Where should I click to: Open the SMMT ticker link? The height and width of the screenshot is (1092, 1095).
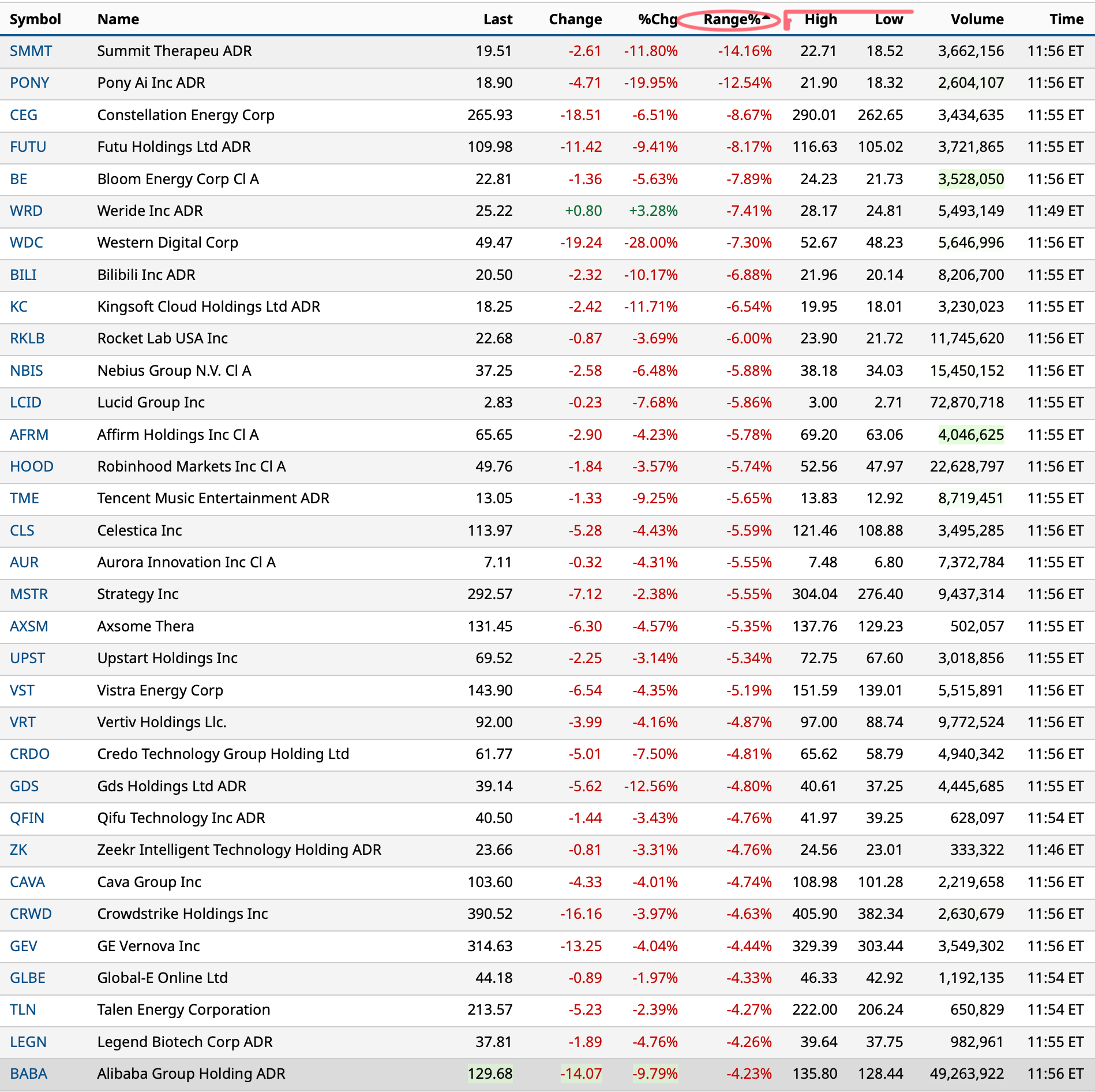(x=31, y=51)
